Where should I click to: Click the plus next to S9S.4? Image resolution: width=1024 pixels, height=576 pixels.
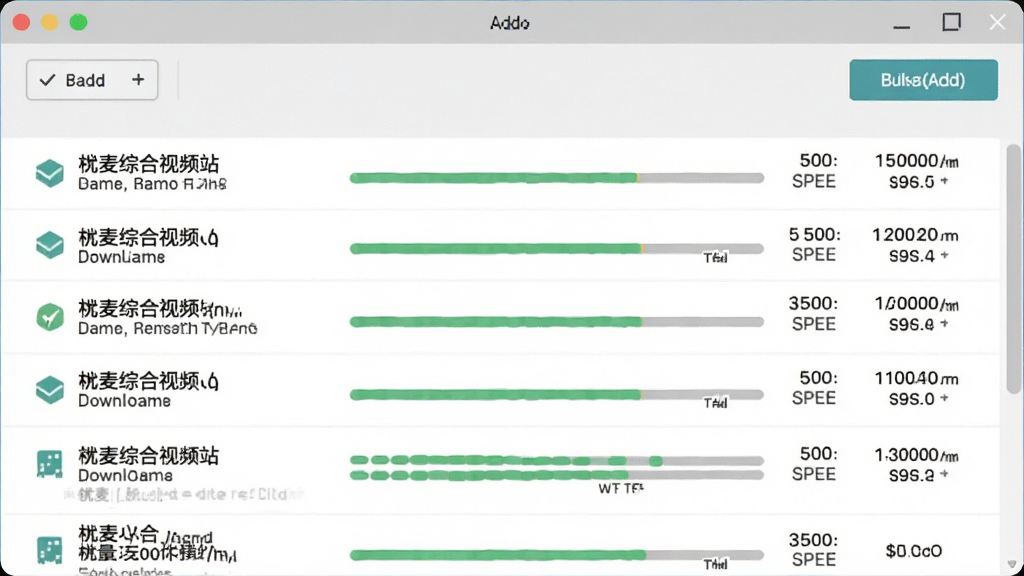click(x=944, y=255)
